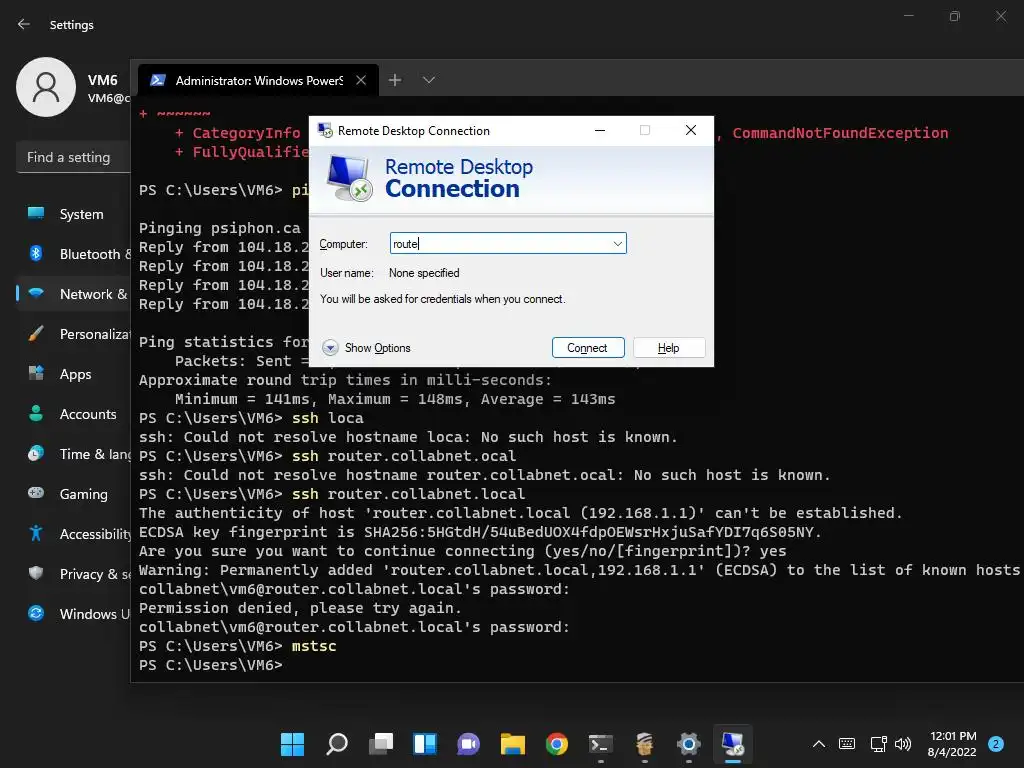This screenshot has width=1024, height=768.
Task: Open Privacy & security in Settings sidebar
Action: coord(73,574)
